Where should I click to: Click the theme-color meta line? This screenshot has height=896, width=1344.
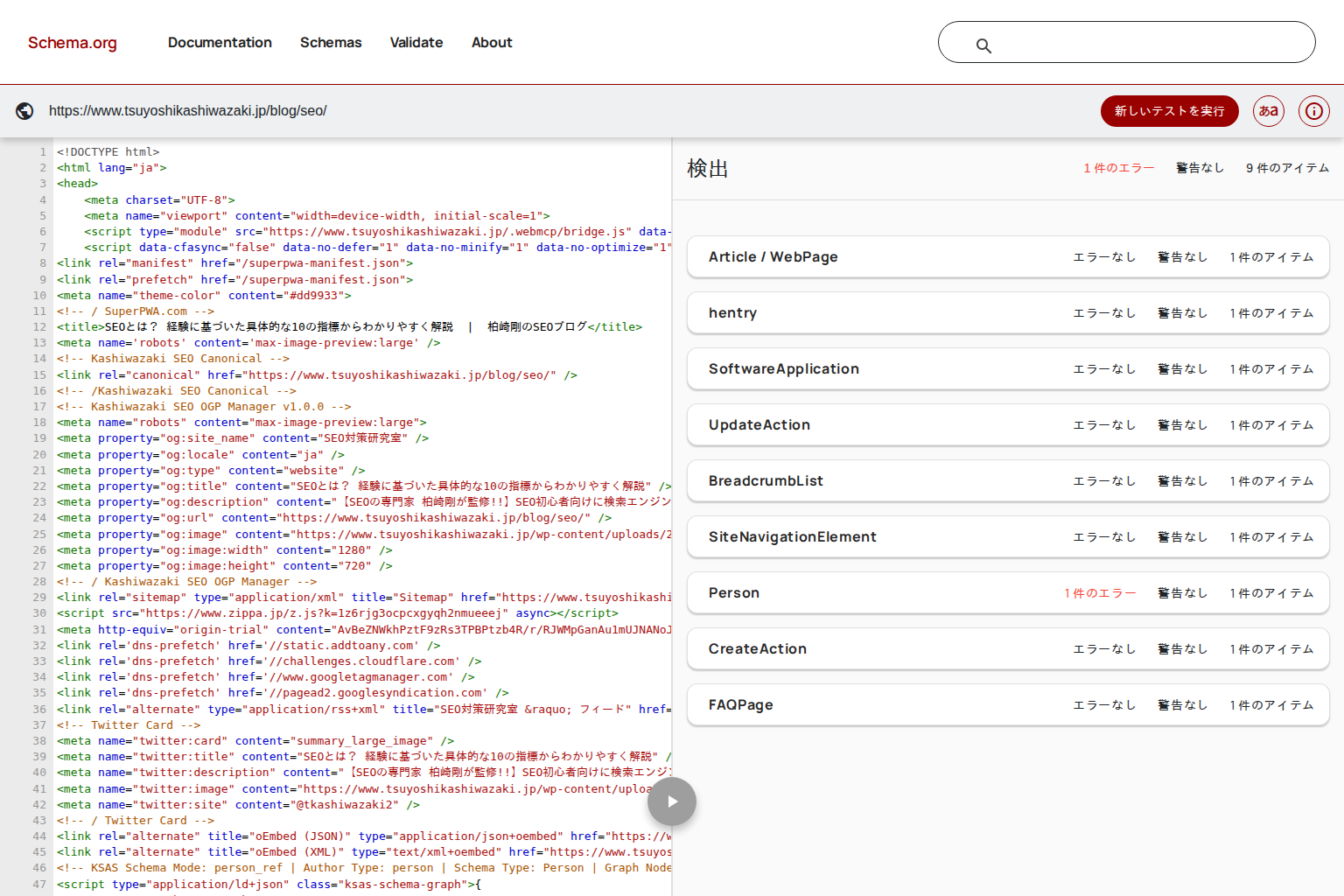204,296
